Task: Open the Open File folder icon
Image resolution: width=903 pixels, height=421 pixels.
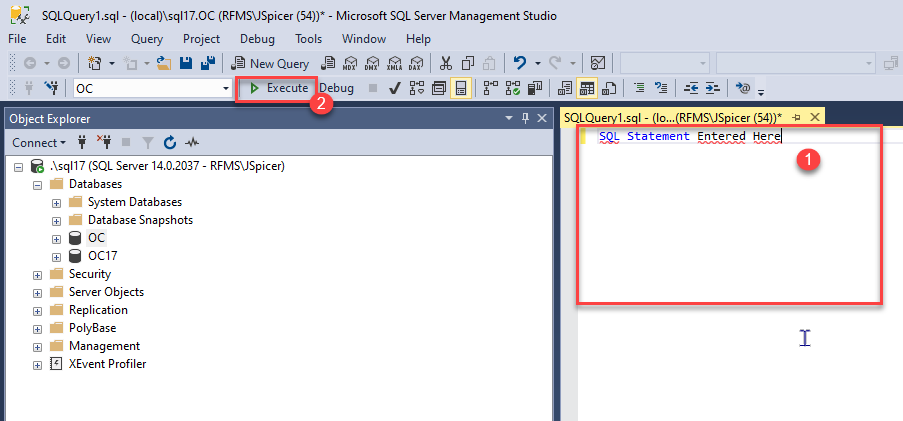Action: tap(164, 63)
